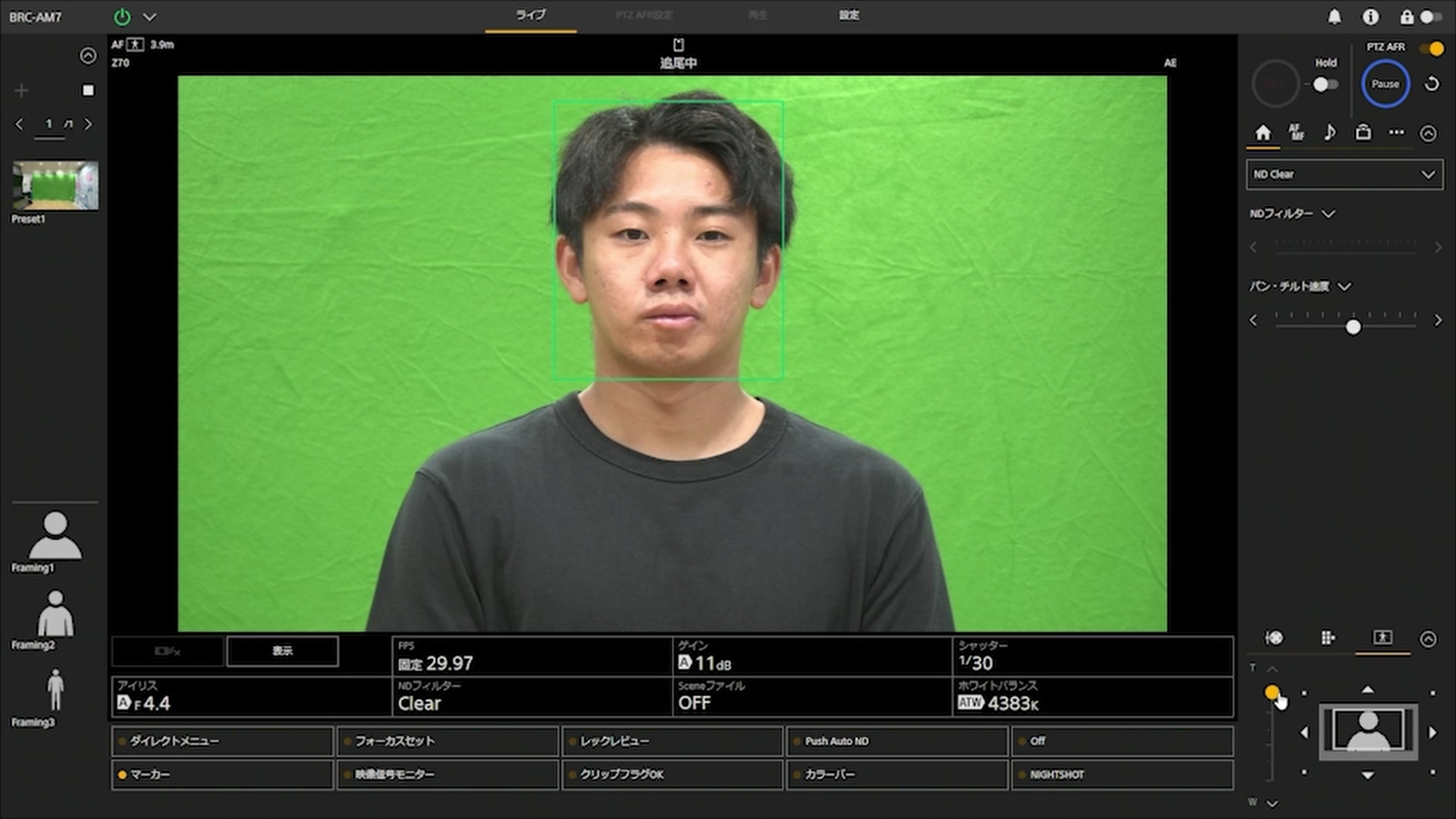Click the notification bell icon
This screenshot has height=819, width=1456.
1334,17
